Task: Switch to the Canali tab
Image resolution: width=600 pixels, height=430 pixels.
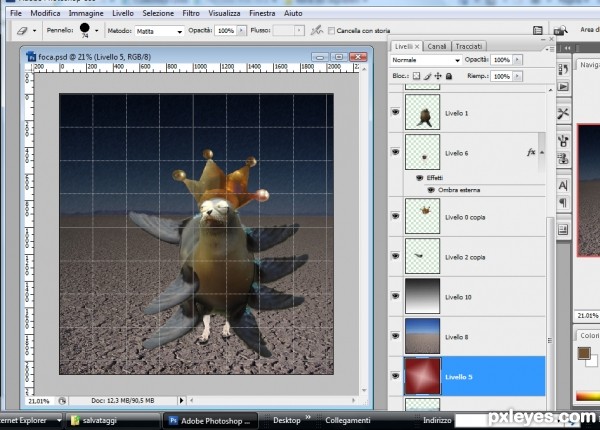Action: click(x=437, y=46)
